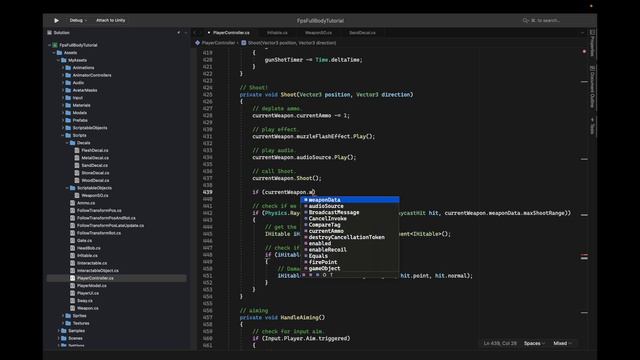Select the Materials folder
Image resolution: width=640 pixels, height=360 pixels.
(x=81, y=105)
